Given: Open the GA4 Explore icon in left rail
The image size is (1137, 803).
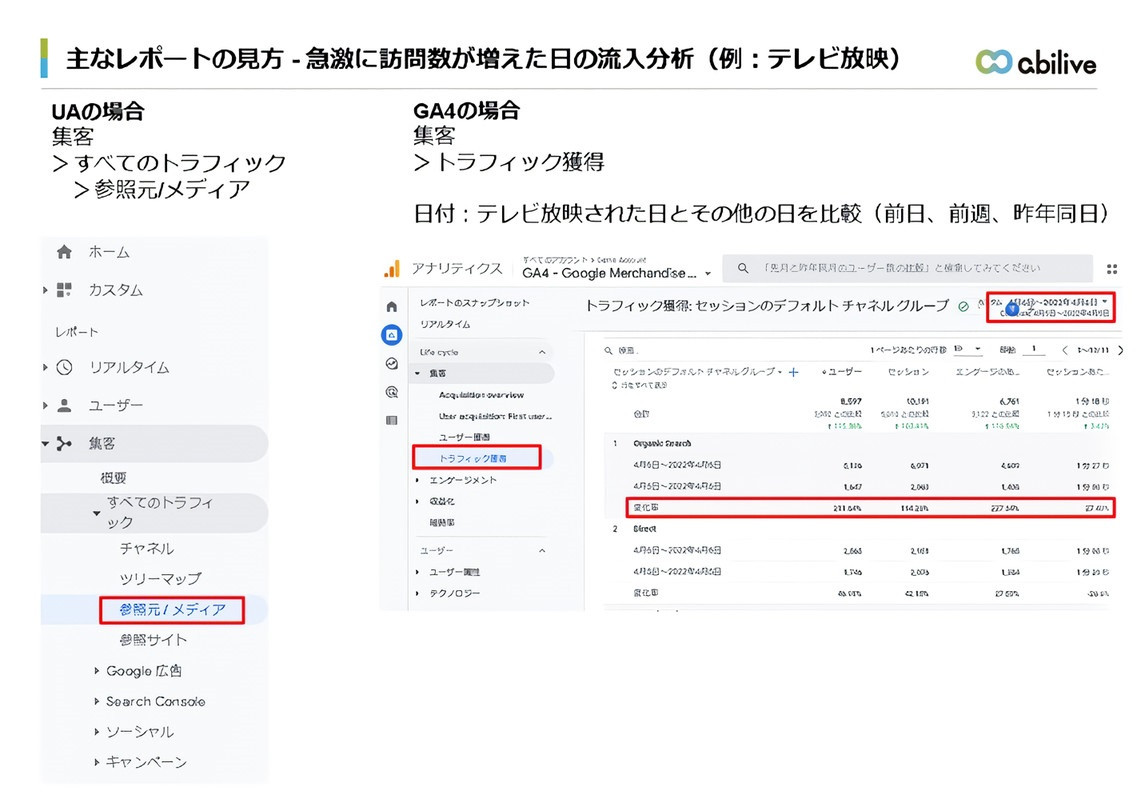Looking at the screenshot, I should click(392, 364).
